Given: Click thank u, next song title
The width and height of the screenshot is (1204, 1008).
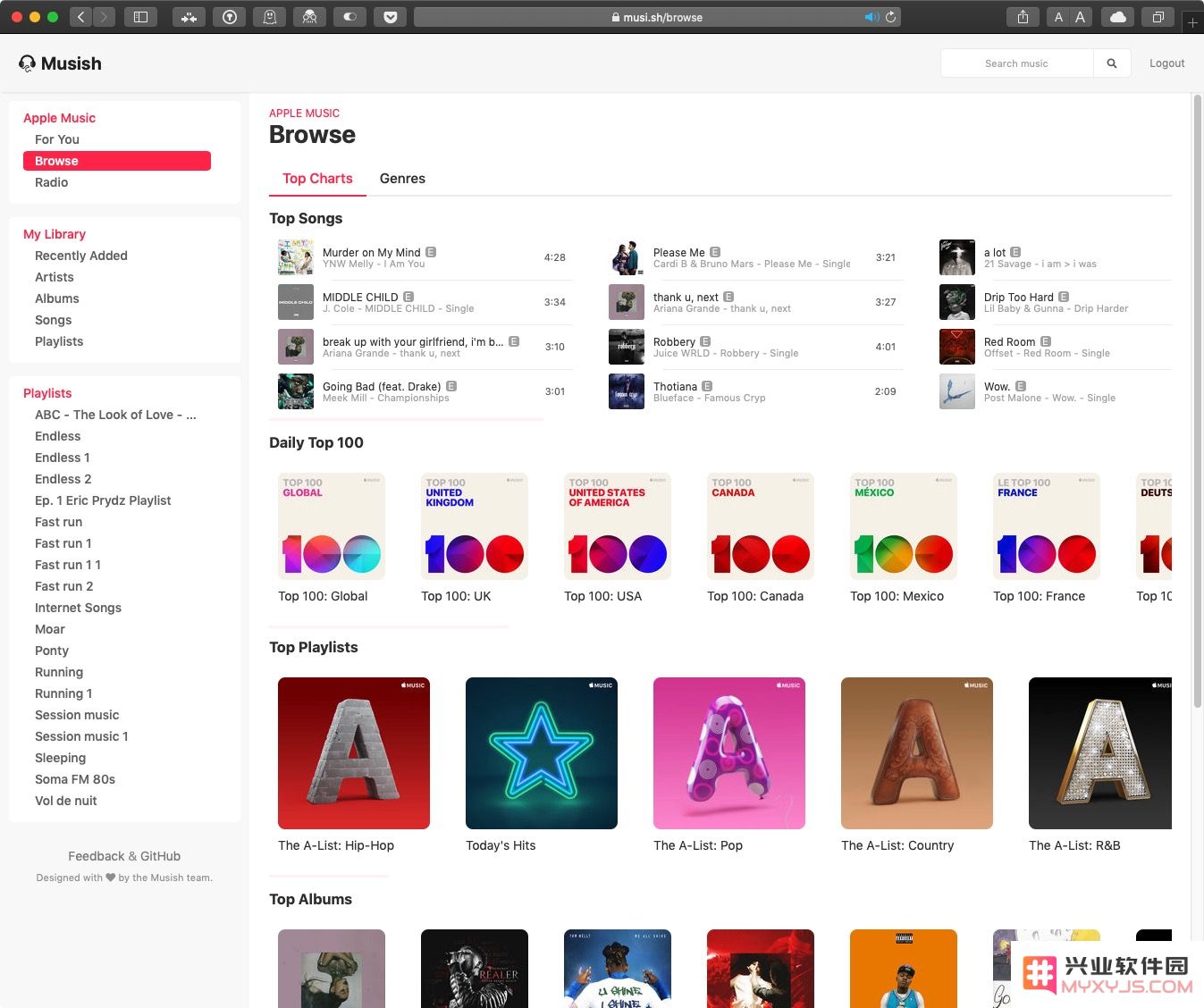Looking at the screenshot, I should tap(686, 297).
